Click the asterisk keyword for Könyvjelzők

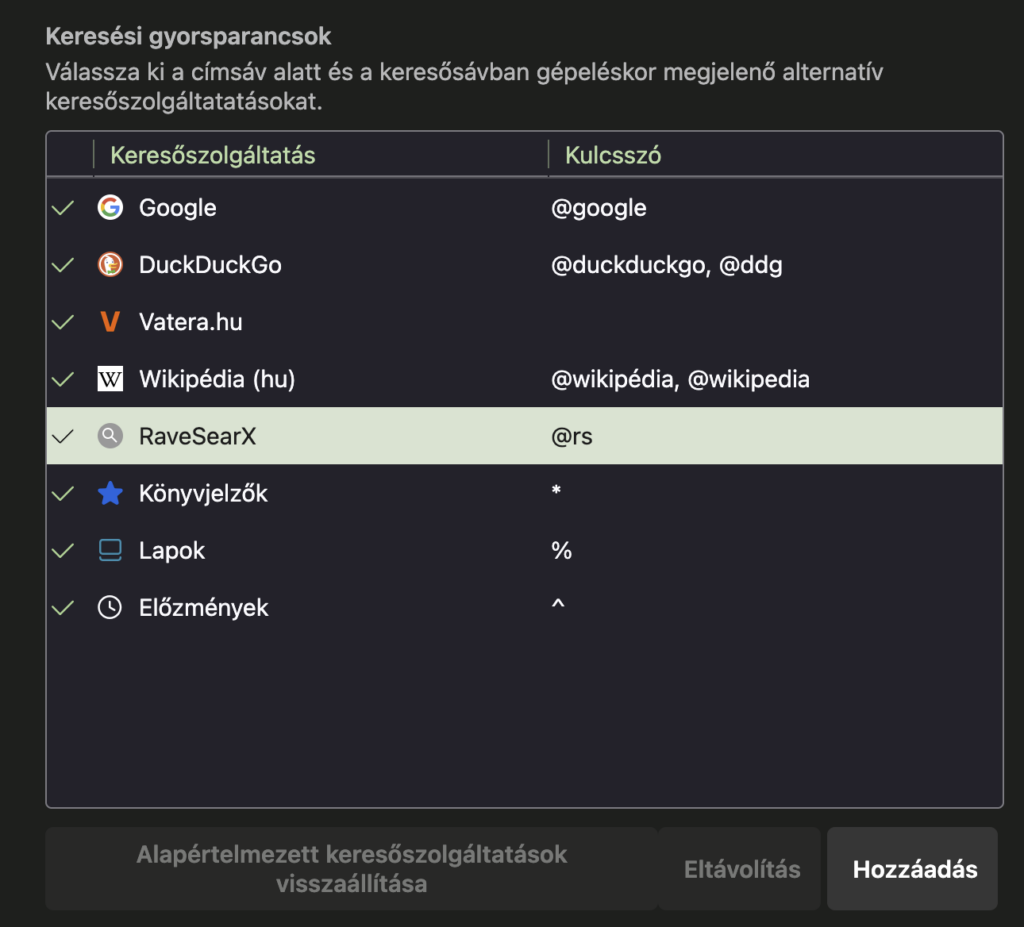556,490
